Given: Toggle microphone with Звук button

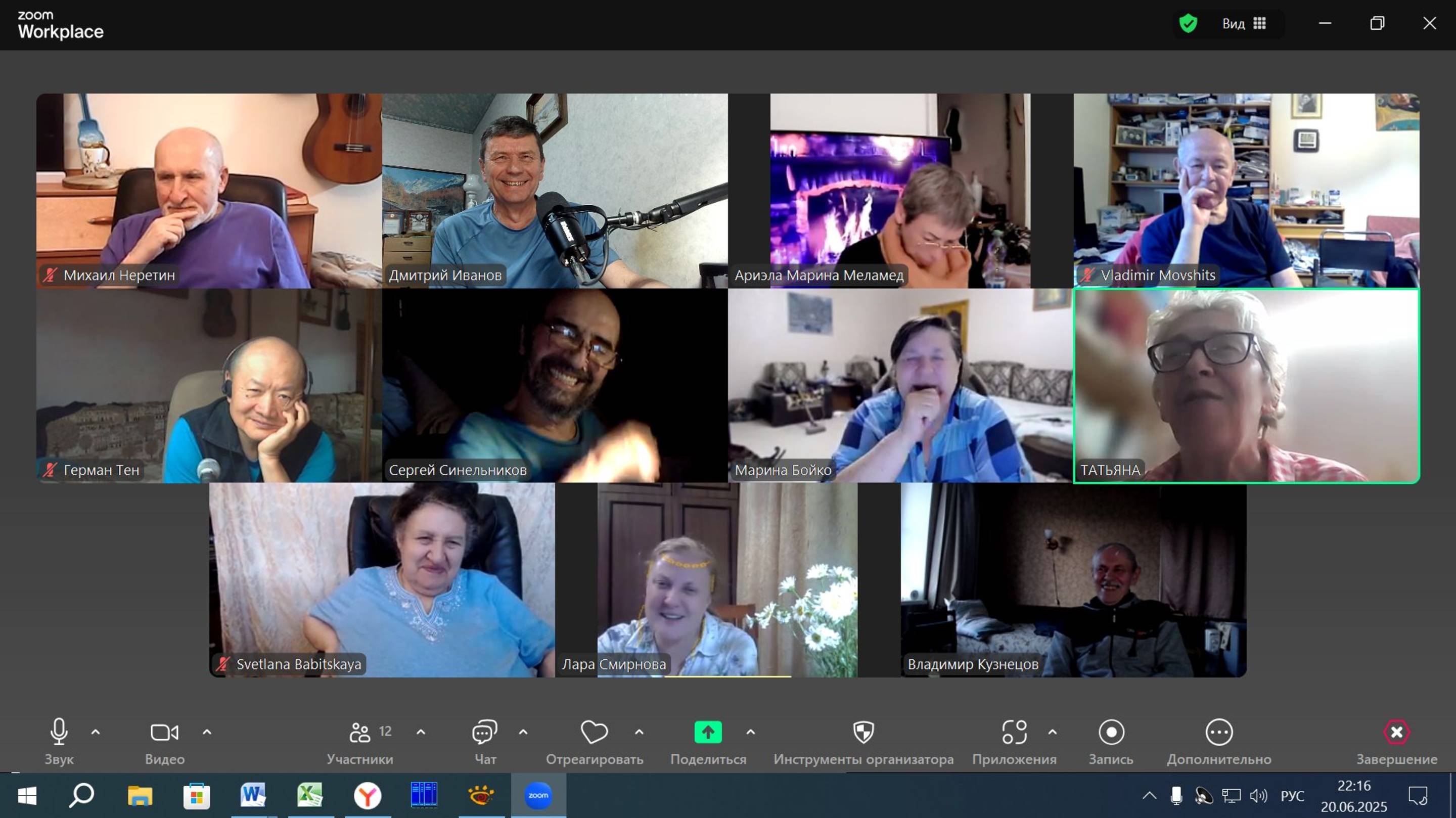Looking at the screenshot, I should 59,733.
